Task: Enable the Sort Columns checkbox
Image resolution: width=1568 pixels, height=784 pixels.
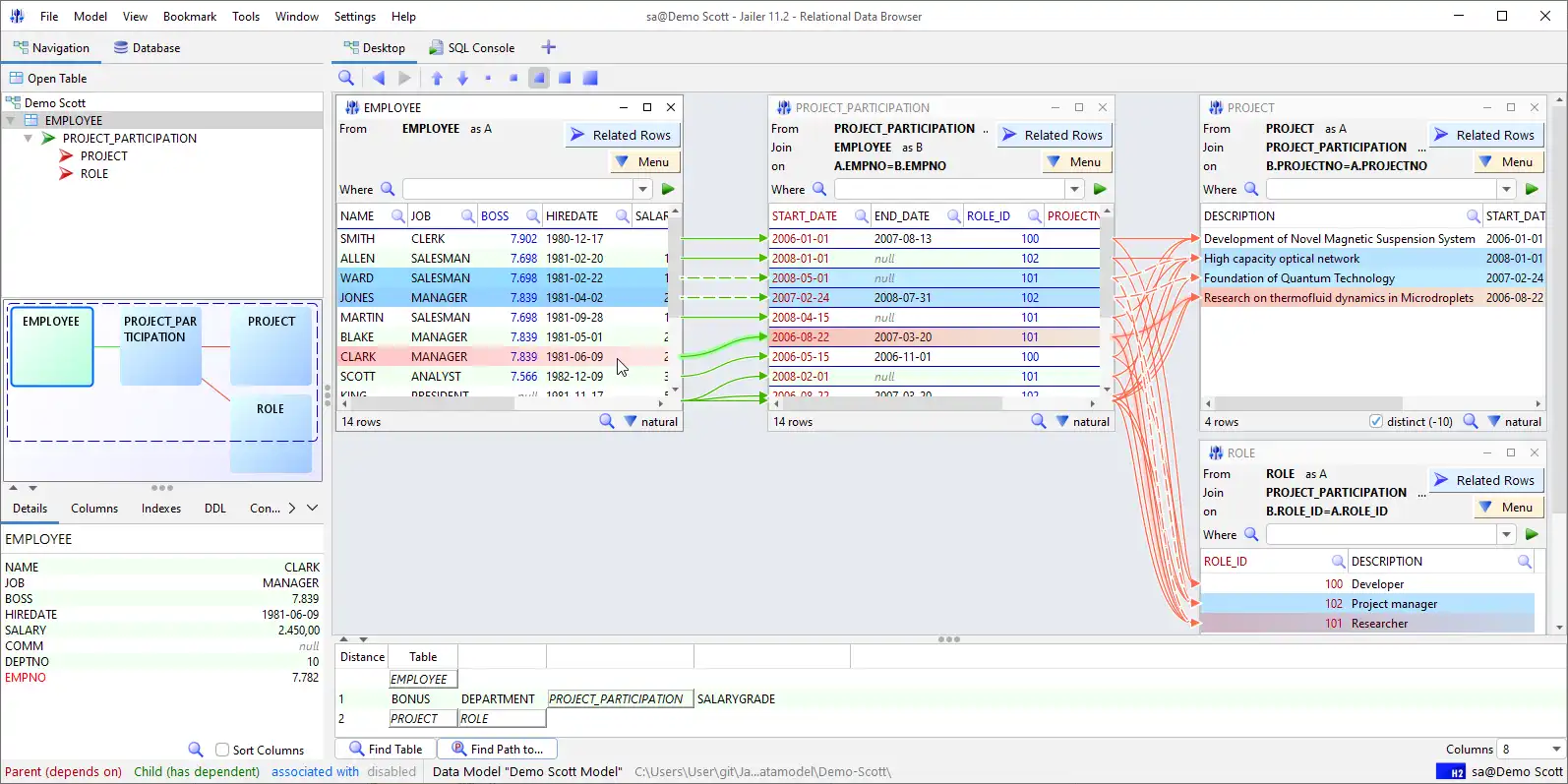Action: [222, 750]
